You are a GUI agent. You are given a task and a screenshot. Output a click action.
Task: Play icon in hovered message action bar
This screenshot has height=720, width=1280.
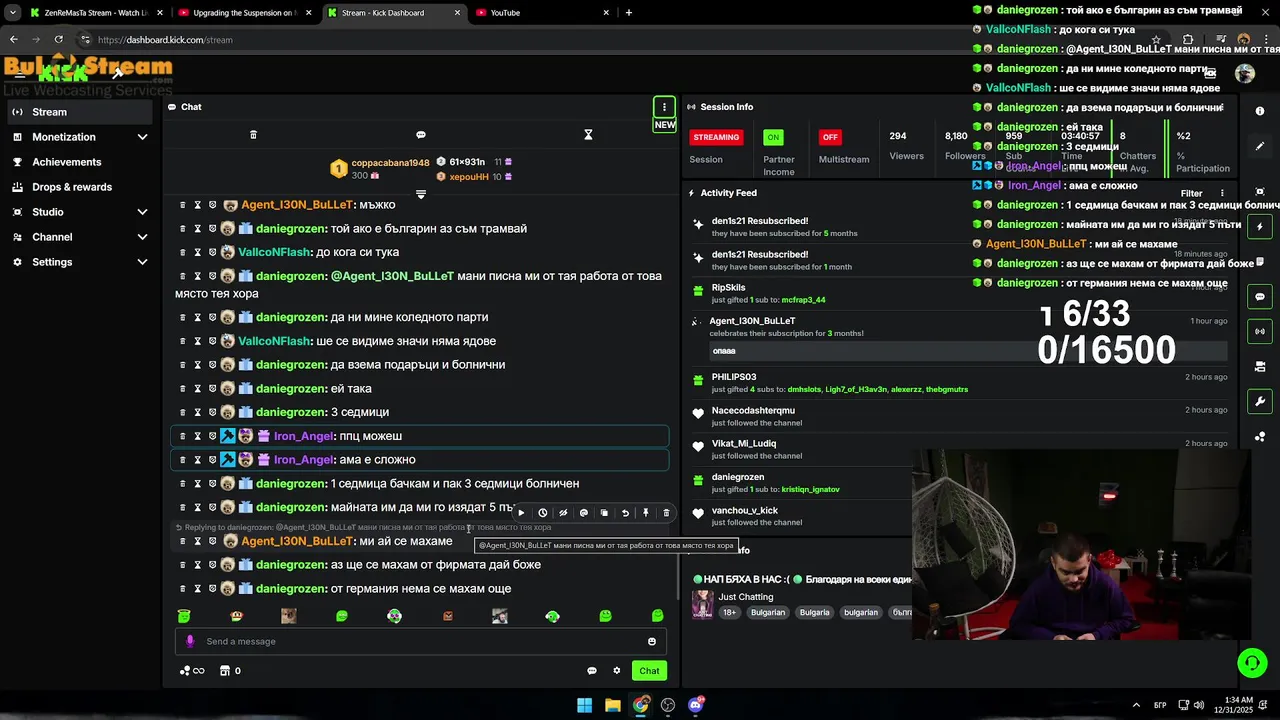tap(521, 513)
